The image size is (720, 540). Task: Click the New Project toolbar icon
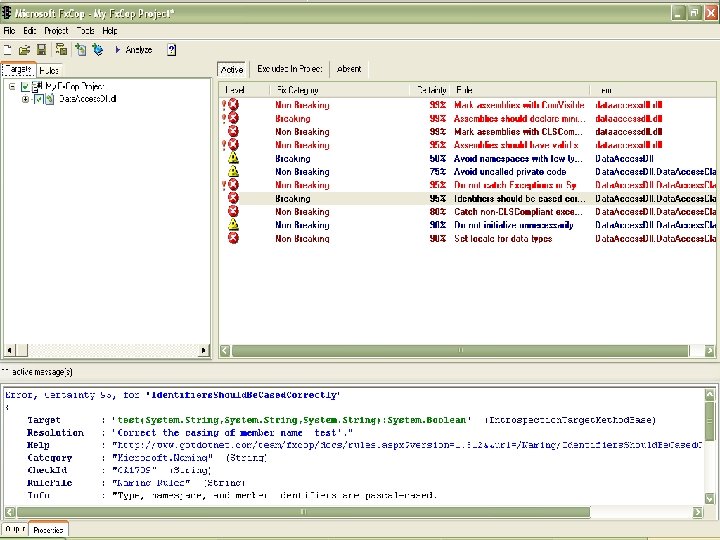8,49
